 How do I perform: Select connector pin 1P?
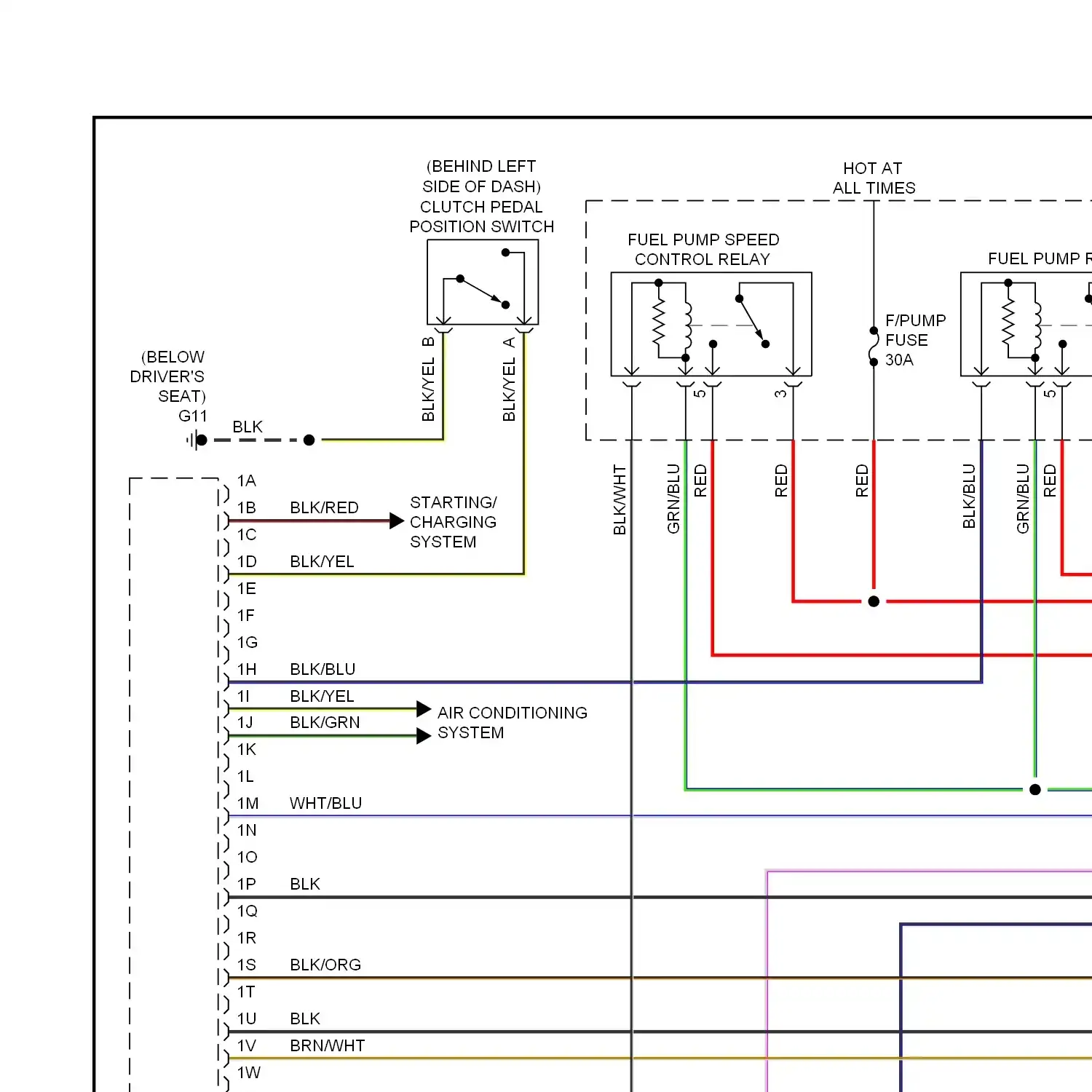(x=247, y=884)
